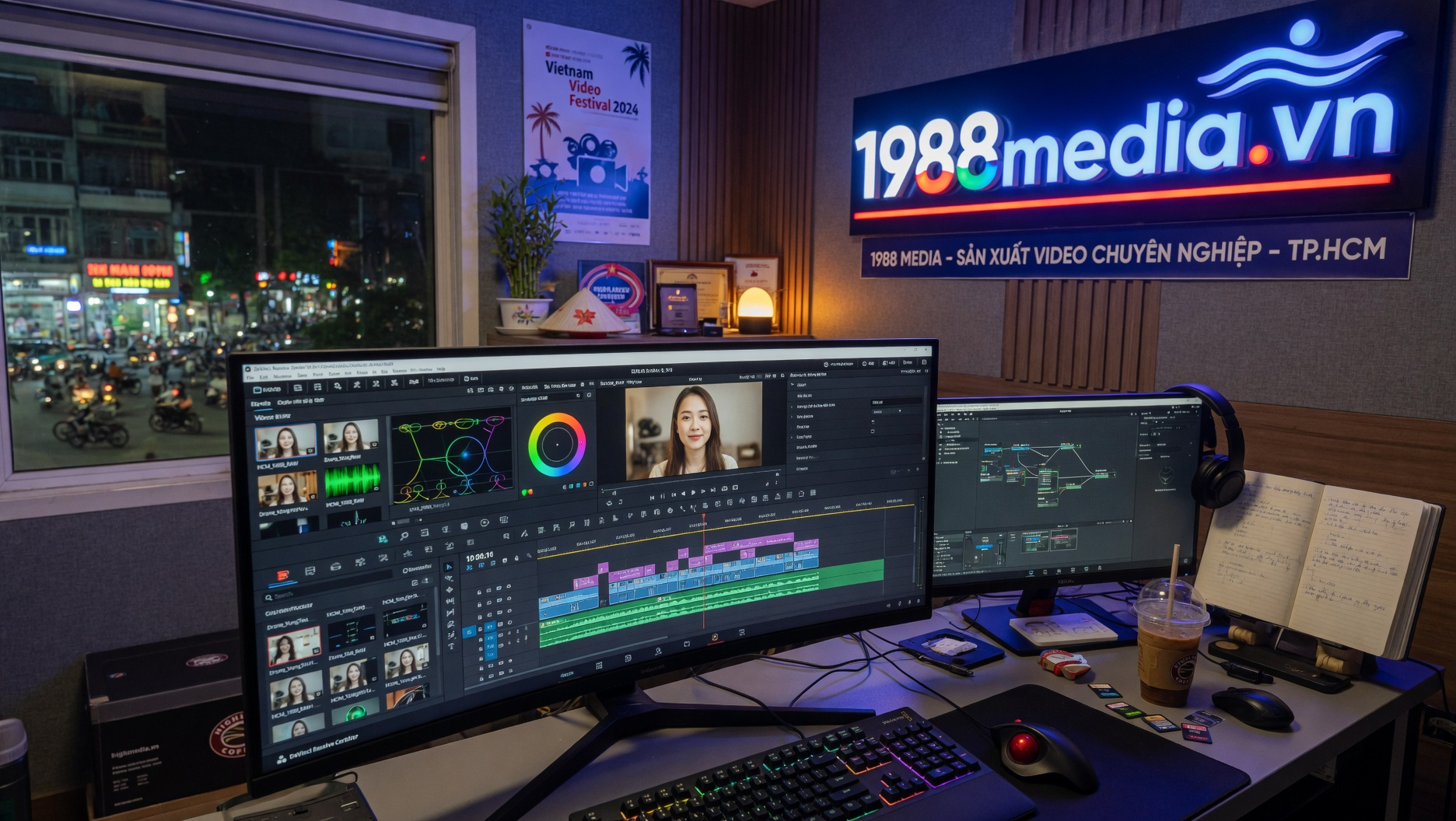Screen dimensions: 1456x821
Task: Click the green and red dots below color wheel
Action: (x=527, y=492)
